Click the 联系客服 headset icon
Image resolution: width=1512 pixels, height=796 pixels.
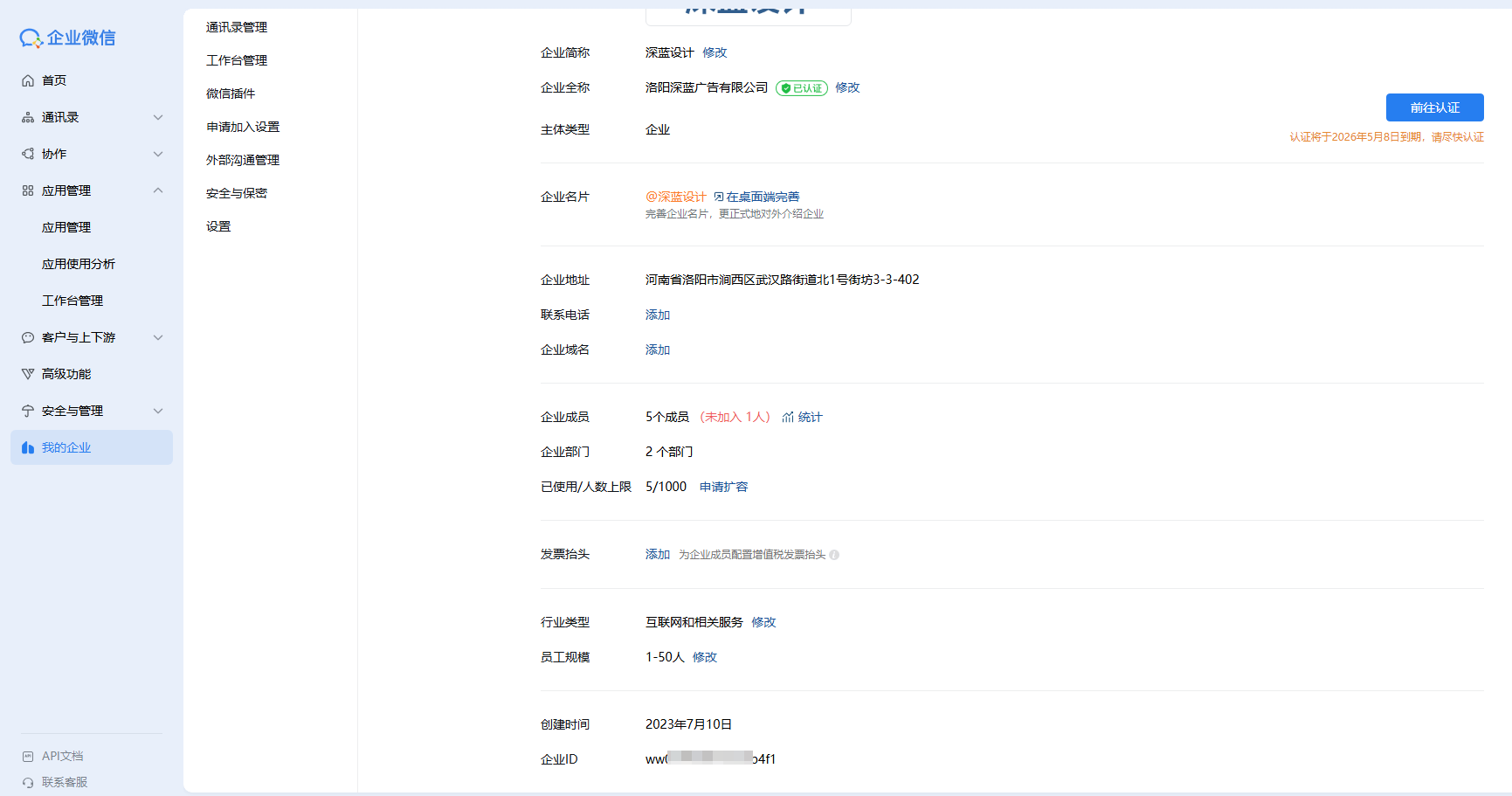pos(28,782)
